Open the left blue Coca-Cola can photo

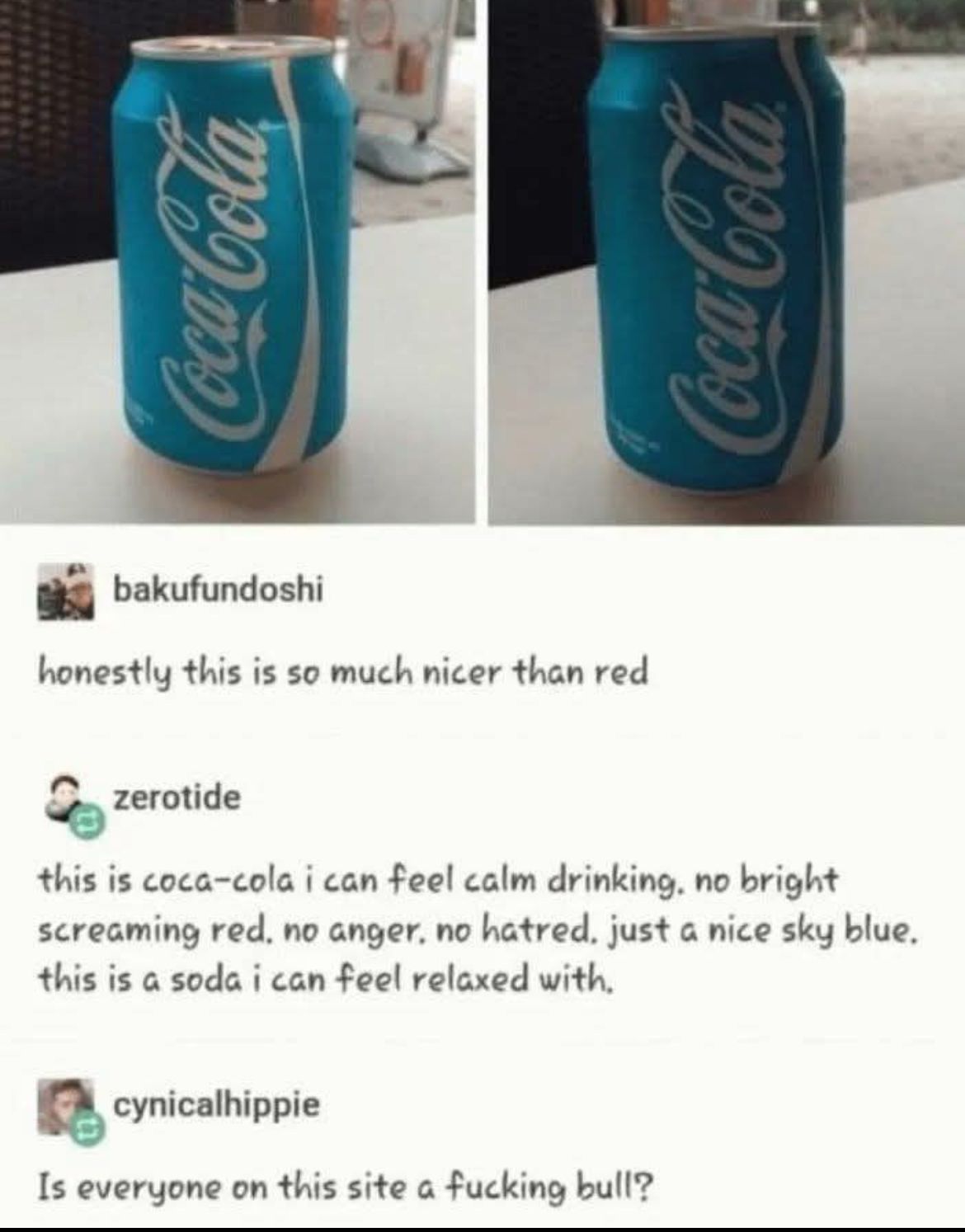[x=238, y=261]
